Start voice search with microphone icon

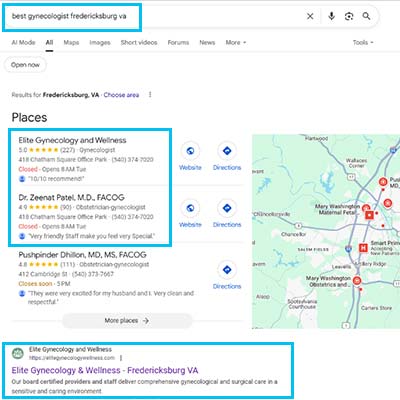pos(331,16)
